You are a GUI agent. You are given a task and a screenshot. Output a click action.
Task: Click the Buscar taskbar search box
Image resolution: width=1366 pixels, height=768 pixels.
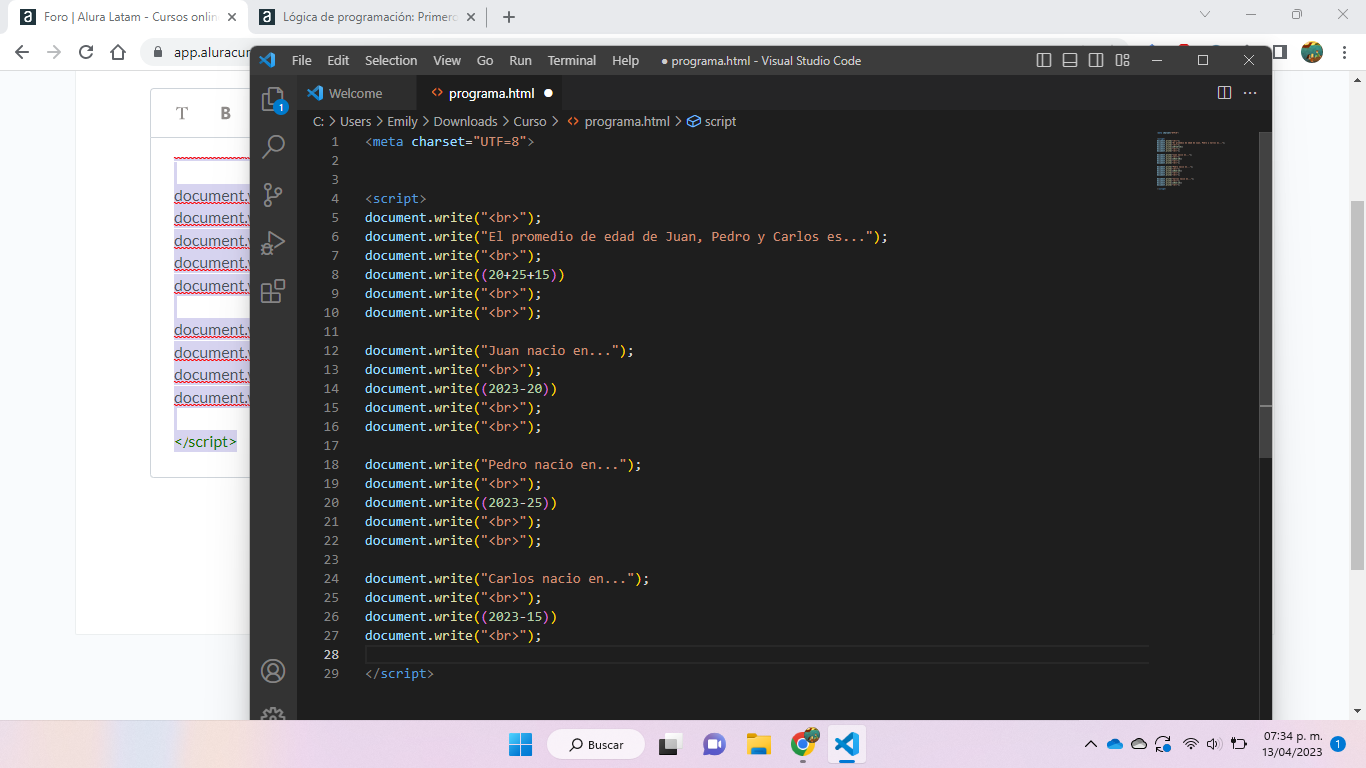pos(596,744)
